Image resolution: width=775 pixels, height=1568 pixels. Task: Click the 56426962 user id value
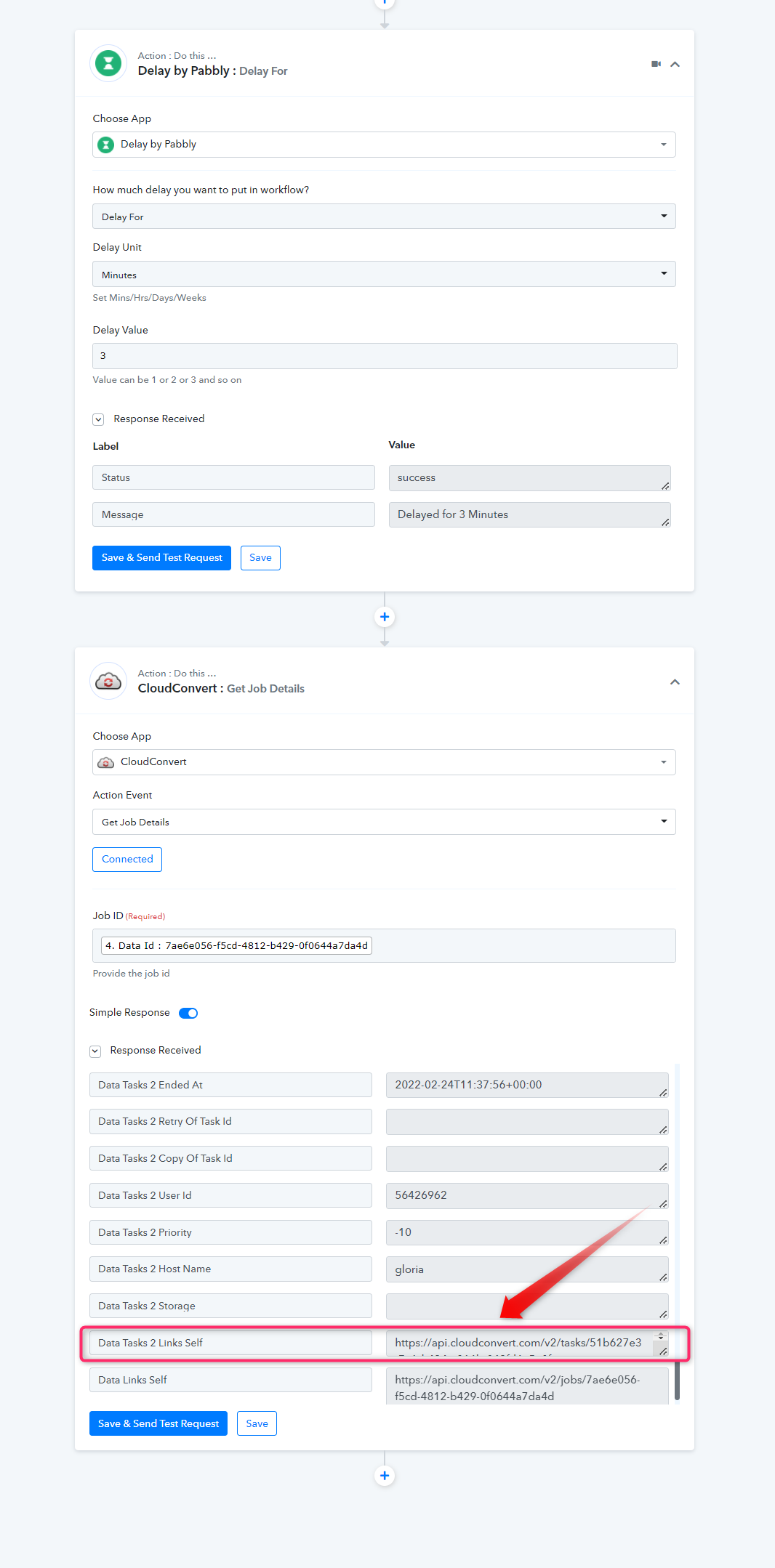tap(527, 1195)
